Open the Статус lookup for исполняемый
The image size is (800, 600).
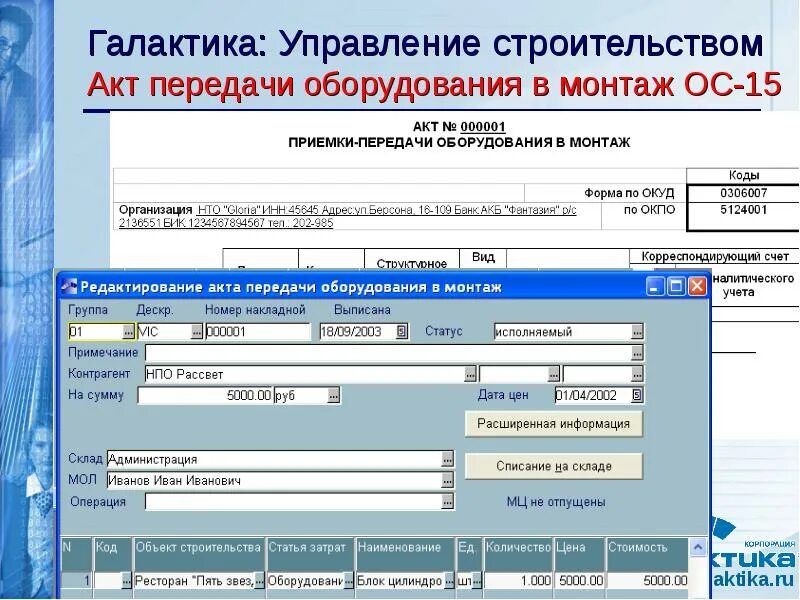tap(637, 332)
